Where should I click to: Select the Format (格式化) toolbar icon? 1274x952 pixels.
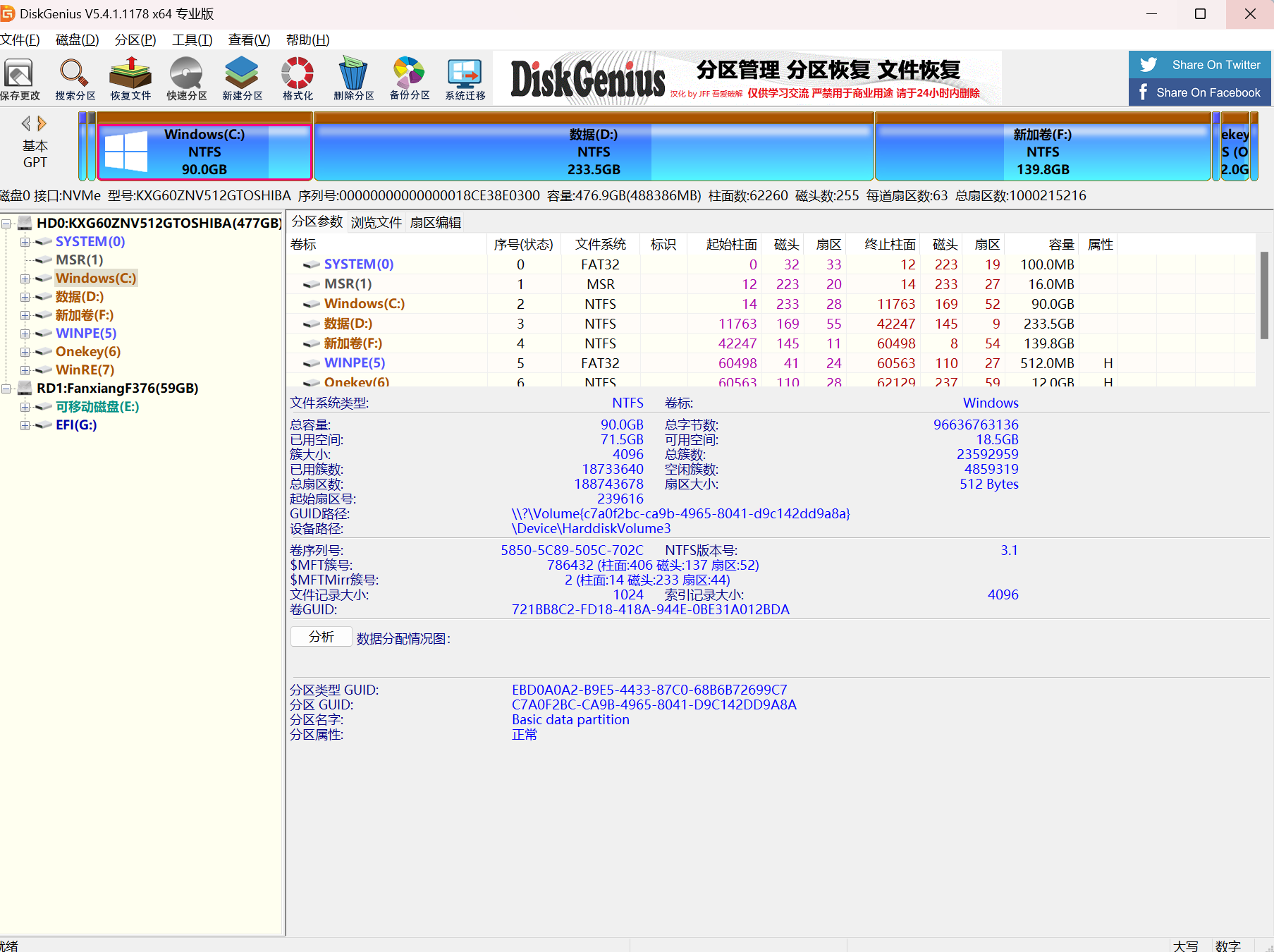(298, 78)
